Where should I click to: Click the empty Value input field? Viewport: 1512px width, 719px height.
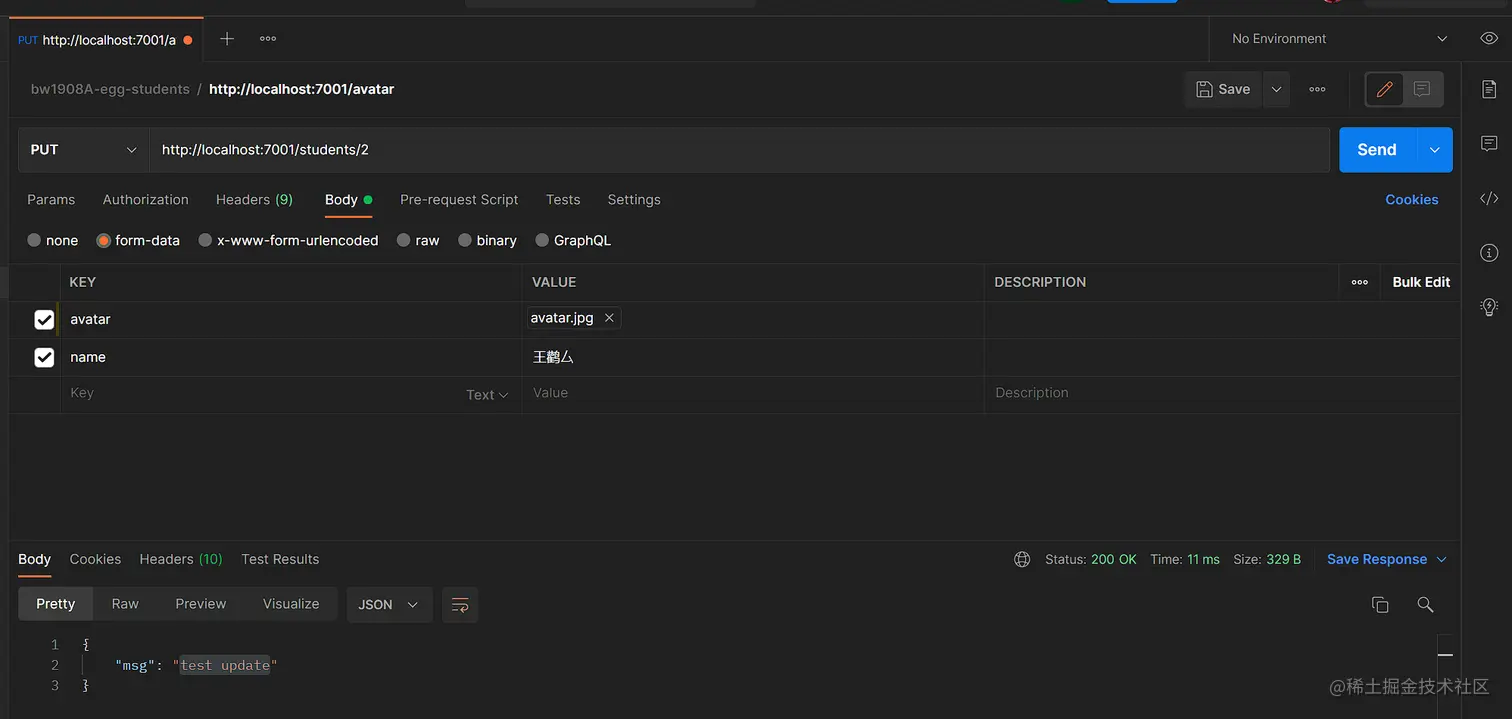pos(753,394)
